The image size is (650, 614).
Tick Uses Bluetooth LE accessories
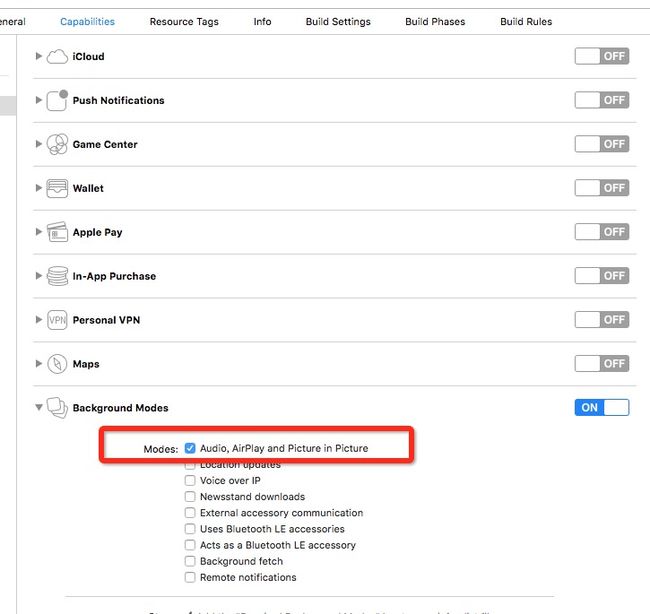[x=190, y=529]
